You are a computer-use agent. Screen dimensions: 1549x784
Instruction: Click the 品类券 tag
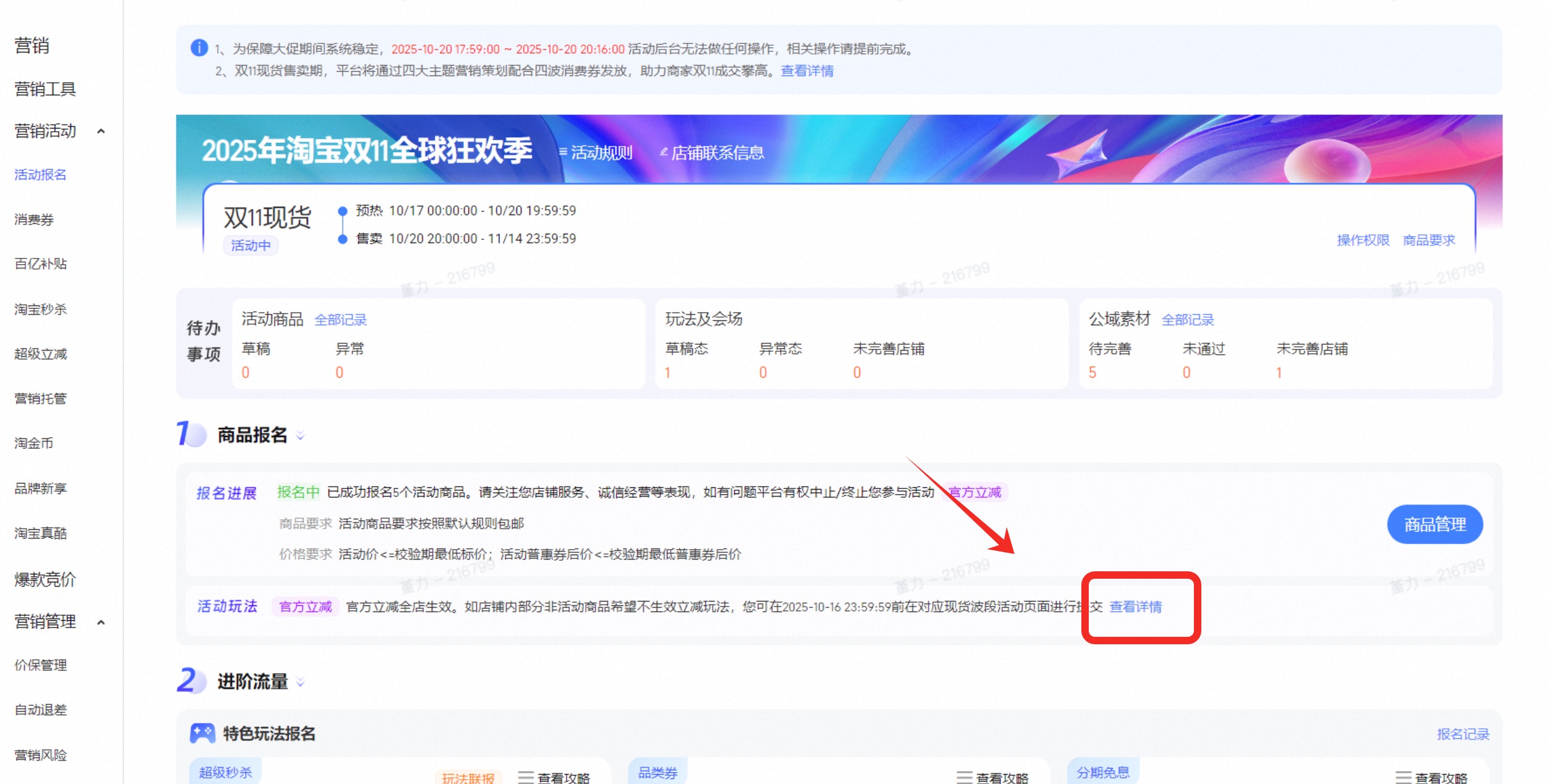[658, 772]
